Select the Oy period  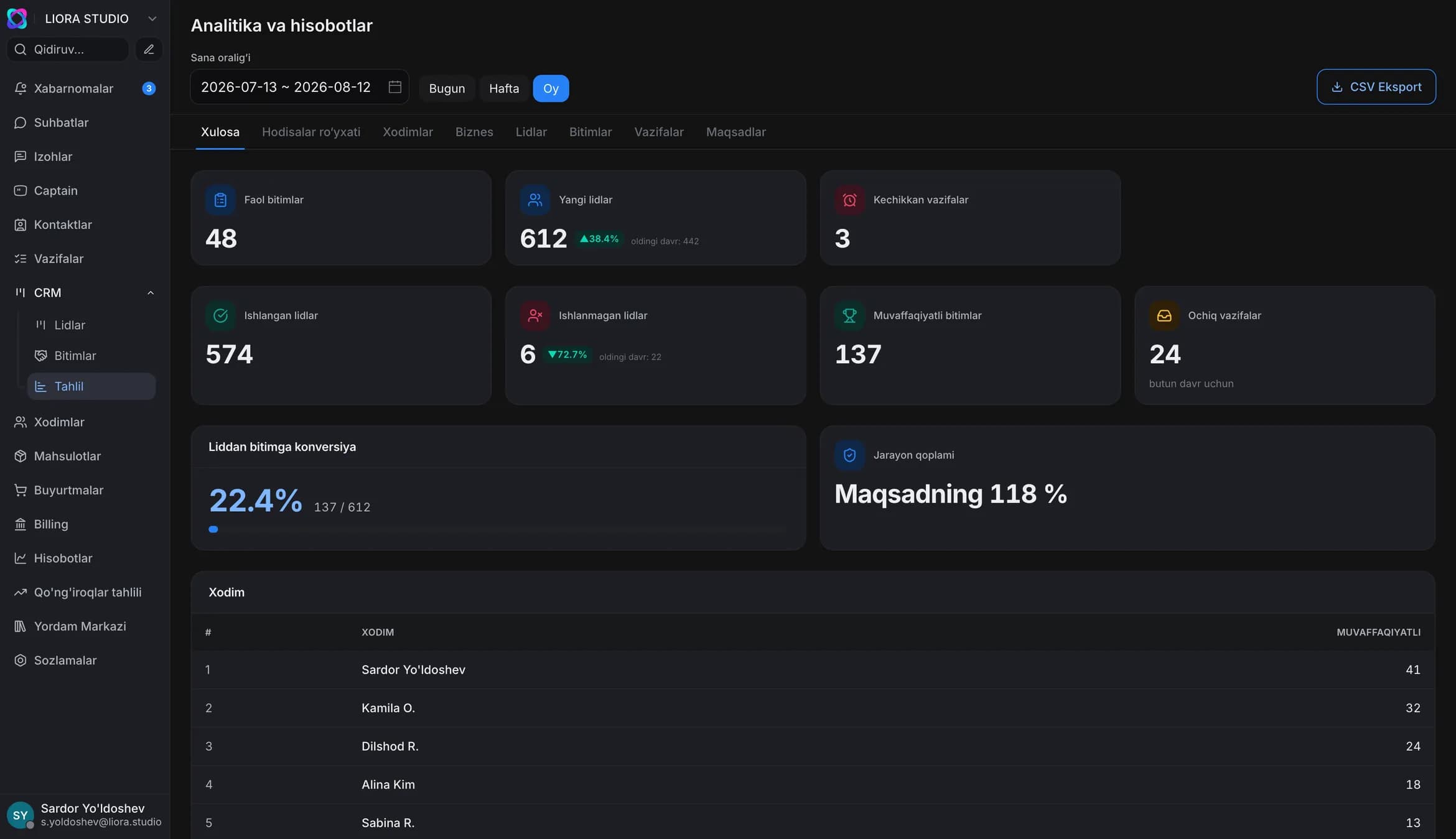(551, 88)
